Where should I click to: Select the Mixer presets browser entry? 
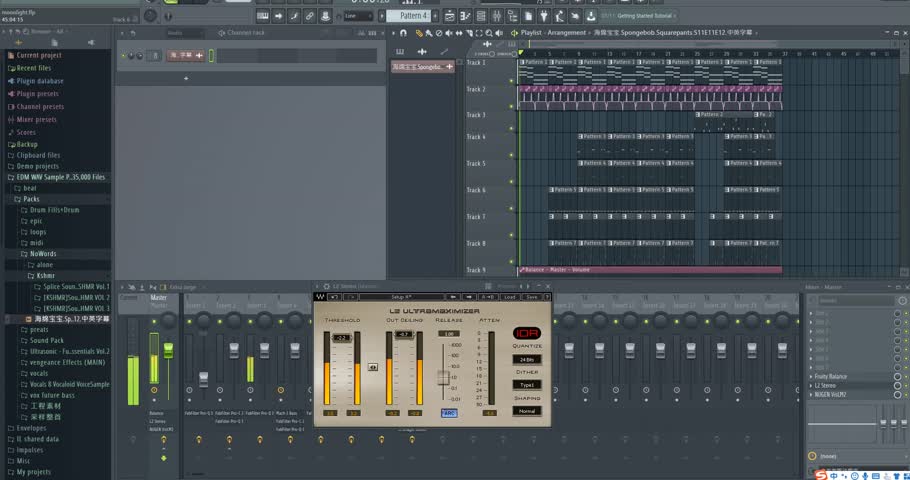click(37, 119)
